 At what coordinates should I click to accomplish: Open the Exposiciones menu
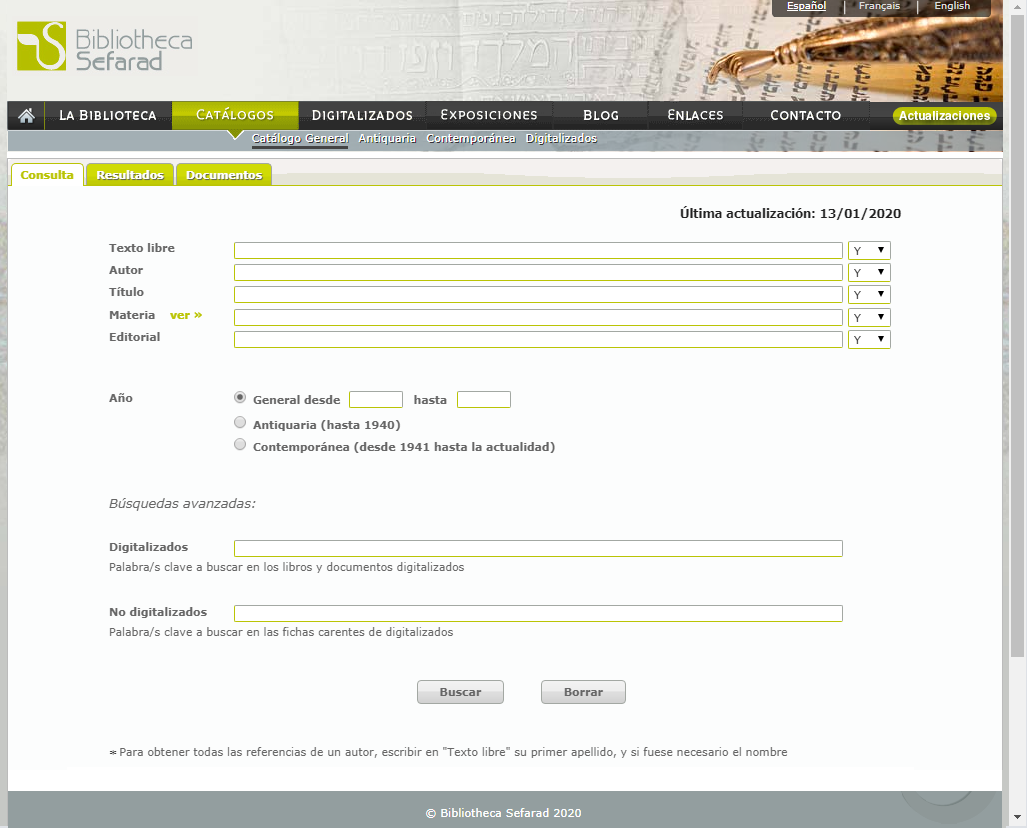[489, 115]
